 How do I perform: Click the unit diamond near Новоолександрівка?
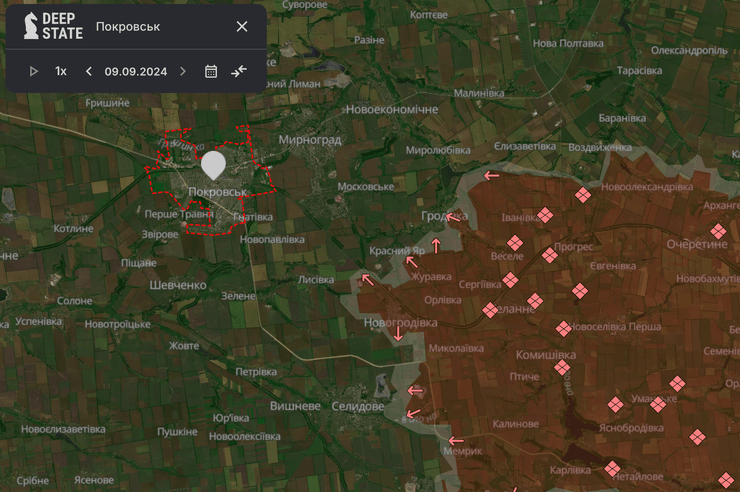coord(583,196)
